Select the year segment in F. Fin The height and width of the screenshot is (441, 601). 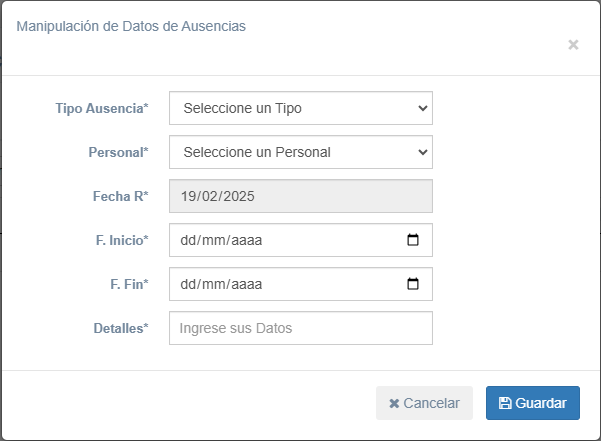tap(246, 284)
